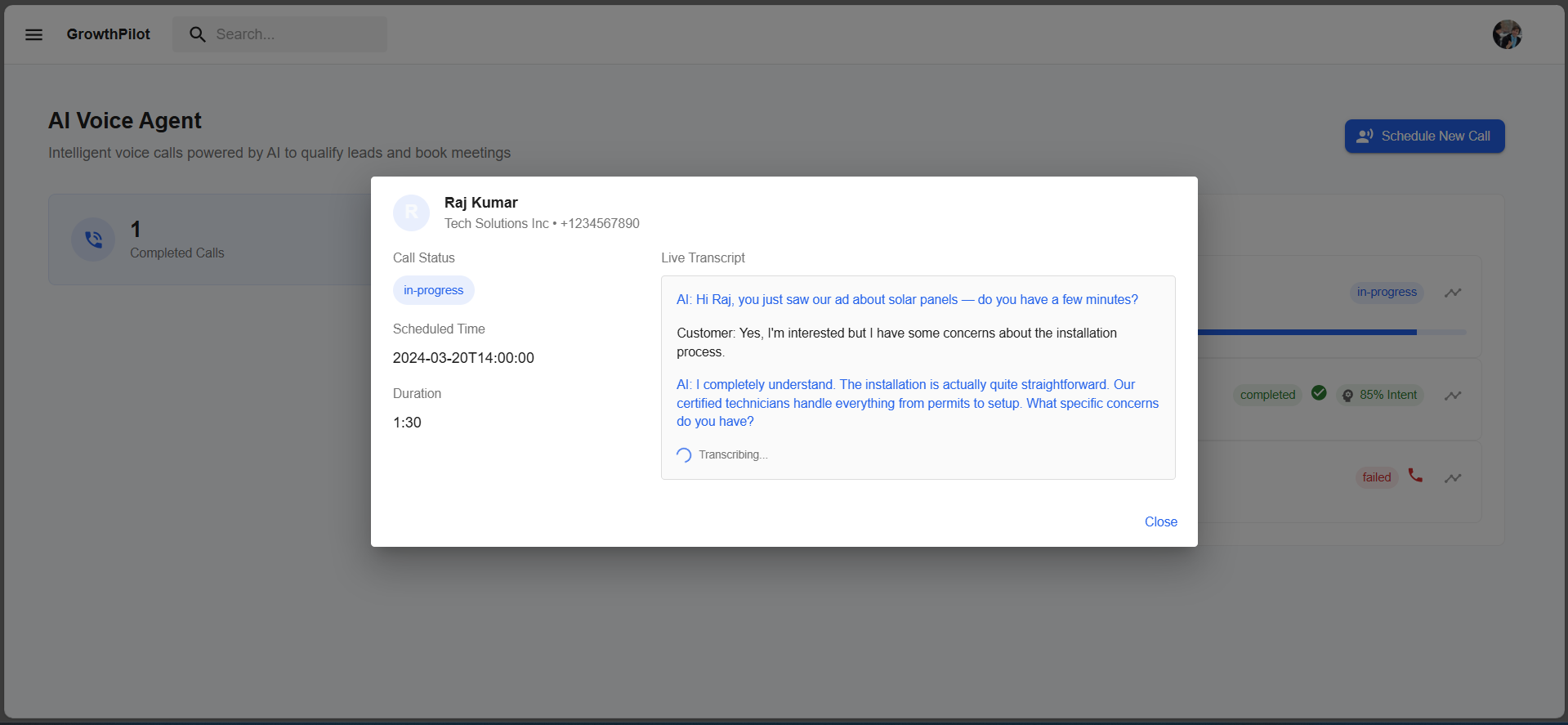Screen dimensions: 1568x725
Task: Click the duration value 1:30
Action: (x=407, y=423)
